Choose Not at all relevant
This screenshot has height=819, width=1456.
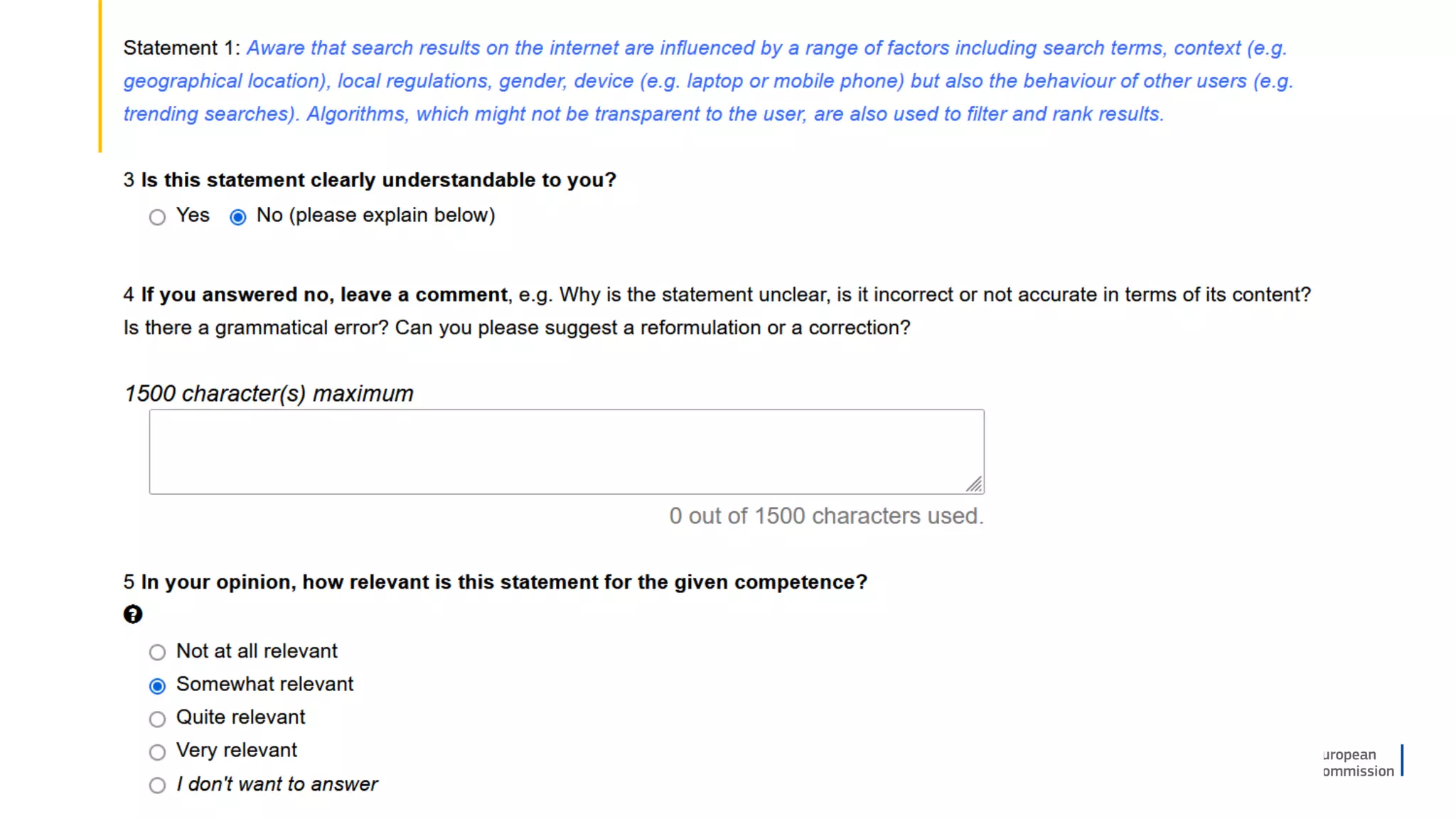click(157, 652)
